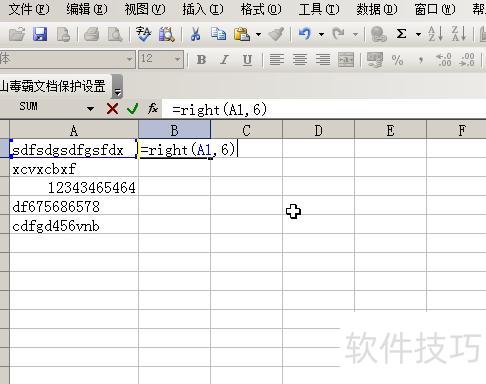This screenshot has width=486, height=384.
Task: Open the 编辑(E) menu
Action: 87,9
